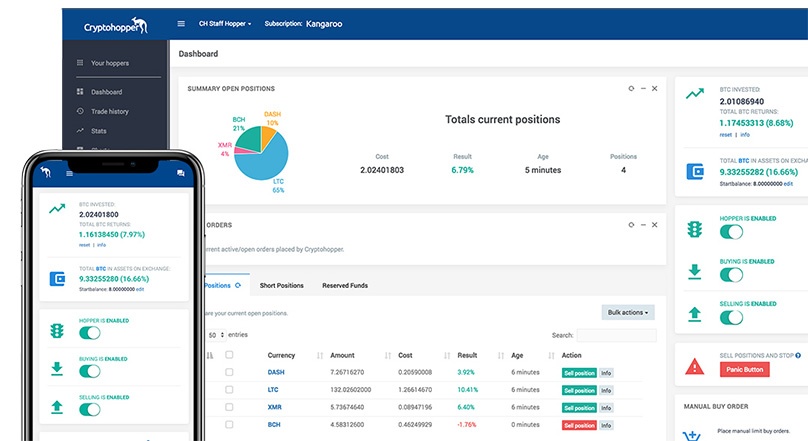Open the hamburger menu on phone header
Viewport: 808px width, 441px height.
[70, 174]
